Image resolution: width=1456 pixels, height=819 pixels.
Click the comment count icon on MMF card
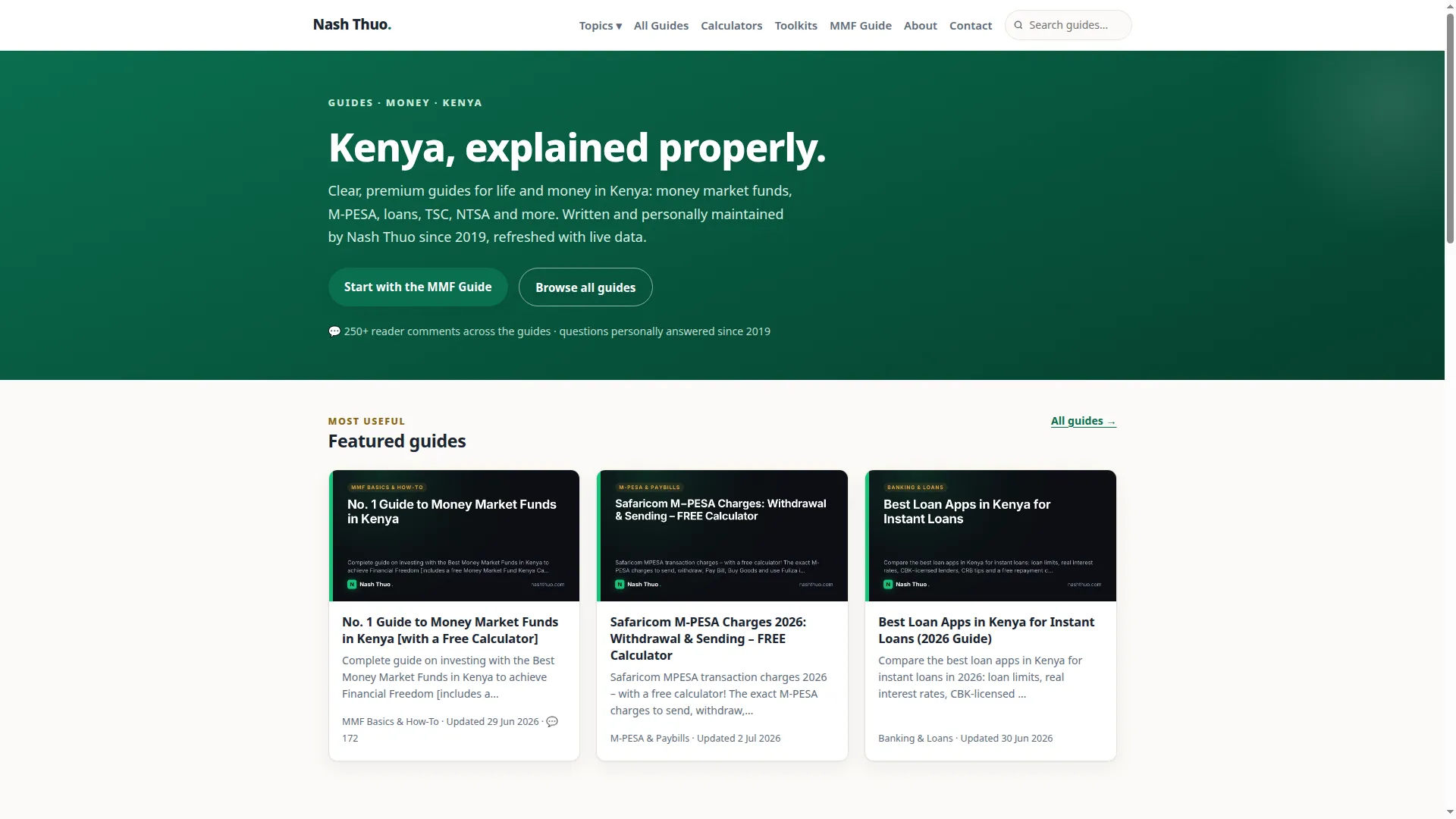(552, 722)
